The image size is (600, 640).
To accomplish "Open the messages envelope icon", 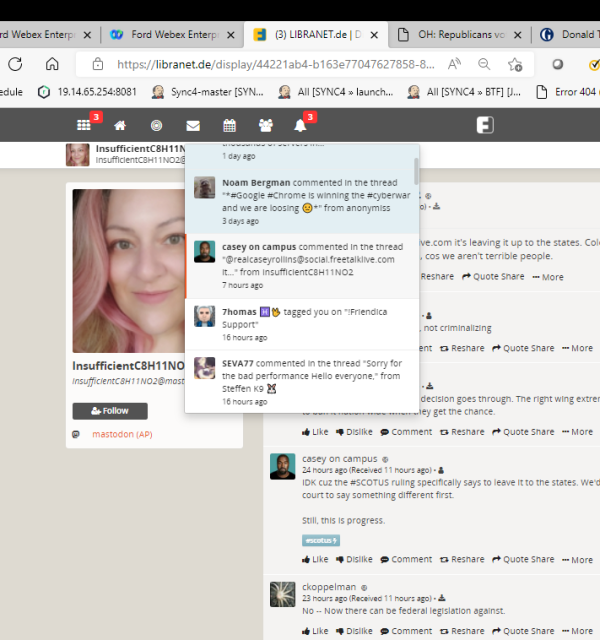I will click(x=193, y=126).
